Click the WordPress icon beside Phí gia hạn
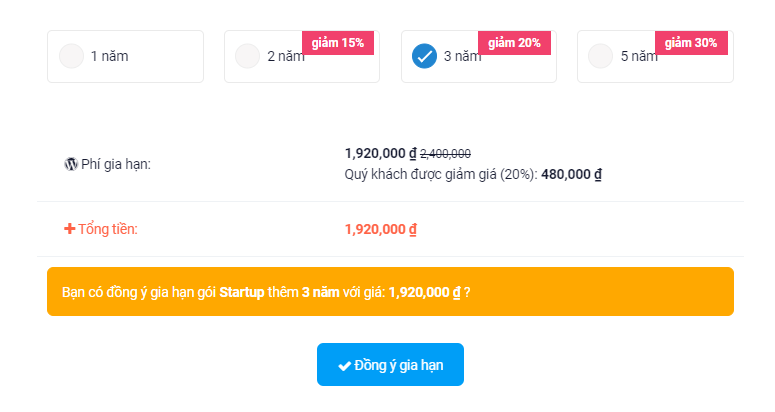 (x=71, y=164)
